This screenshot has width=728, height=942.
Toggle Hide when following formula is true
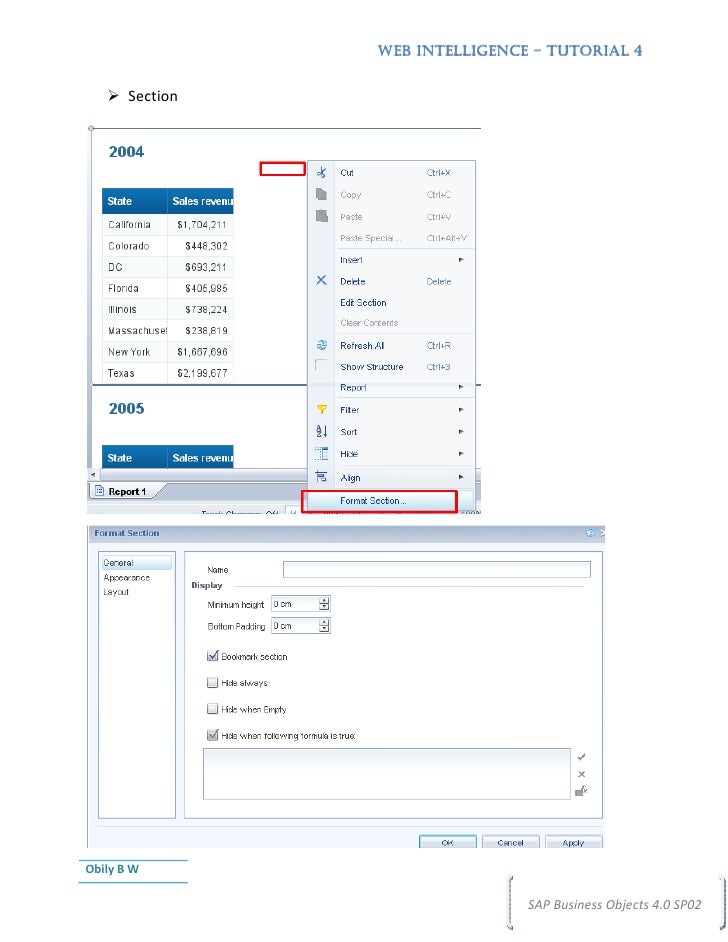click(x=212, y=735)
